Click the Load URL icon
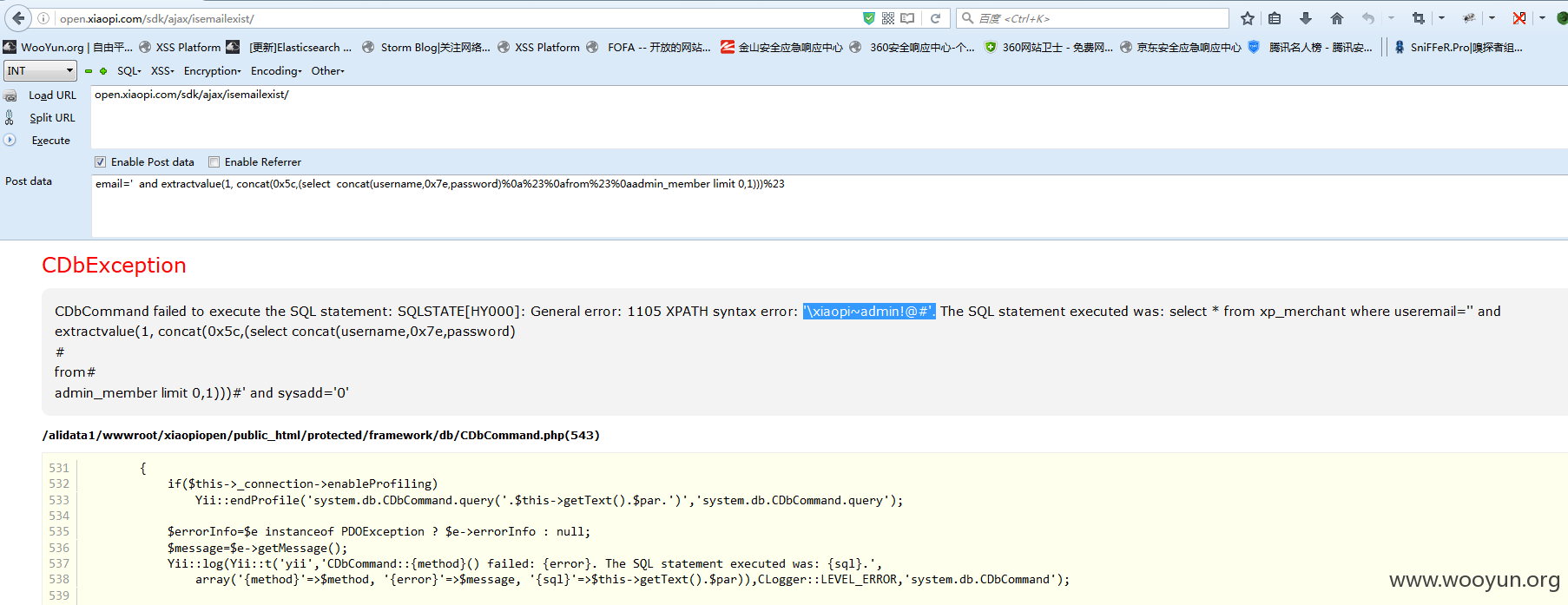 click(10, 95)
